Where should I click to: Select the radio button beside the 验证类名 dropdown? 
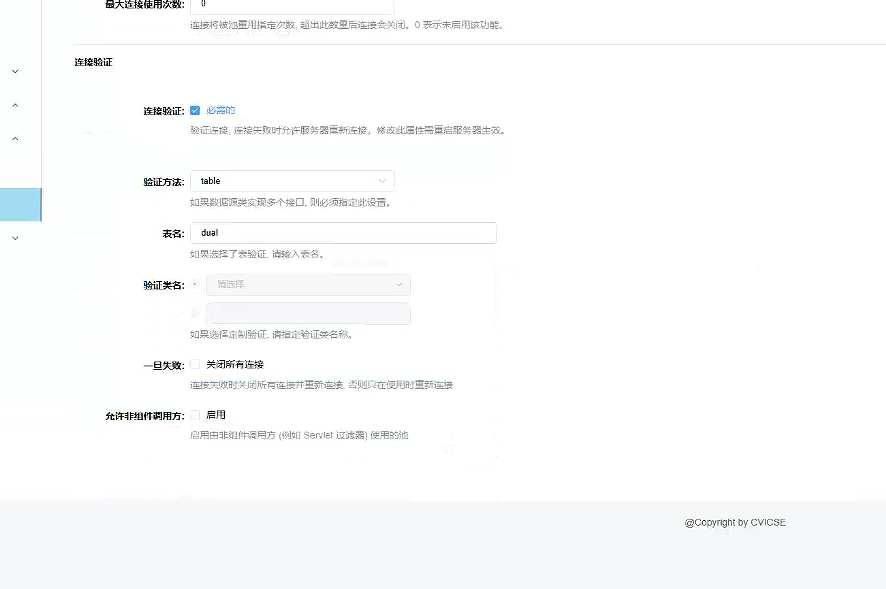(x=196, y=285)
